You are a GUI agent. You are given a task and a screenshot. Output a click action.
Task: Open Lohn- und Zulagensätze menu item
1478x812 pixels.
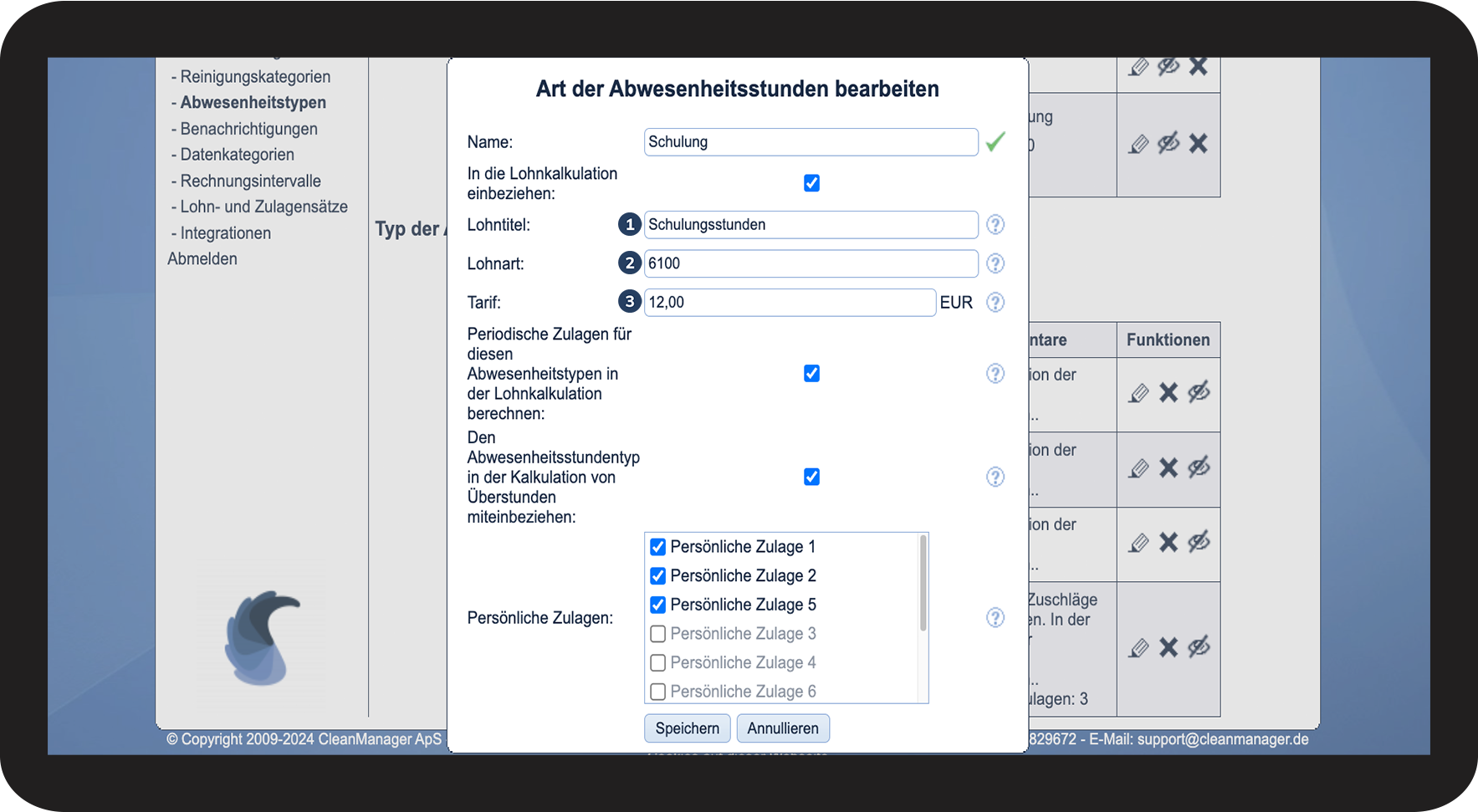pyautogui.click(x=263, y=207)
